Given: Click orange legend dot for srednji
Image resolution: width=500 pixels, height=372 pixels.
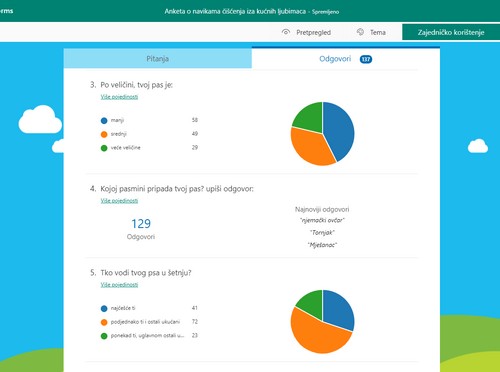Looking at the screenshot, I should 104,134.
